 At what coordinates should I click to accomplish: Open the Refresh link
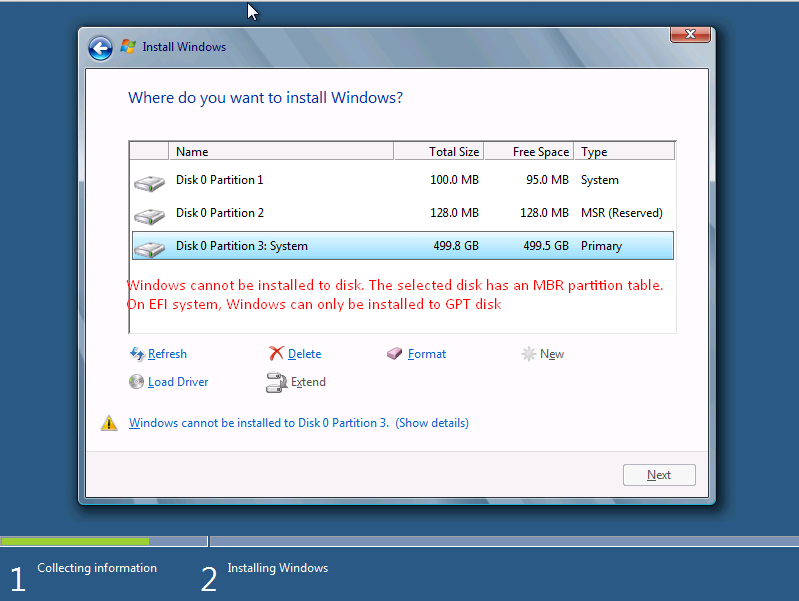167,354
